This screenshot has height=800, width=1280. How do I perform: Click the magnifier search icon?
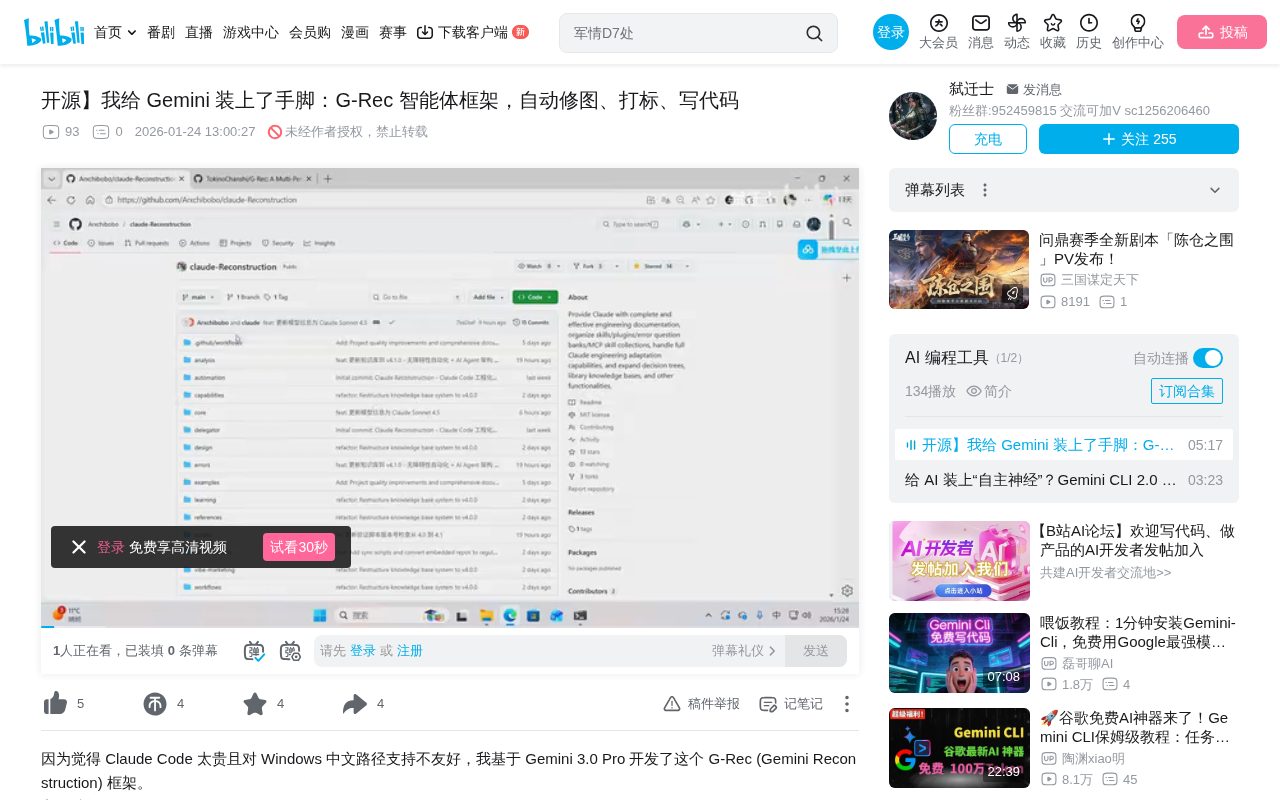[x=814, y=33]
